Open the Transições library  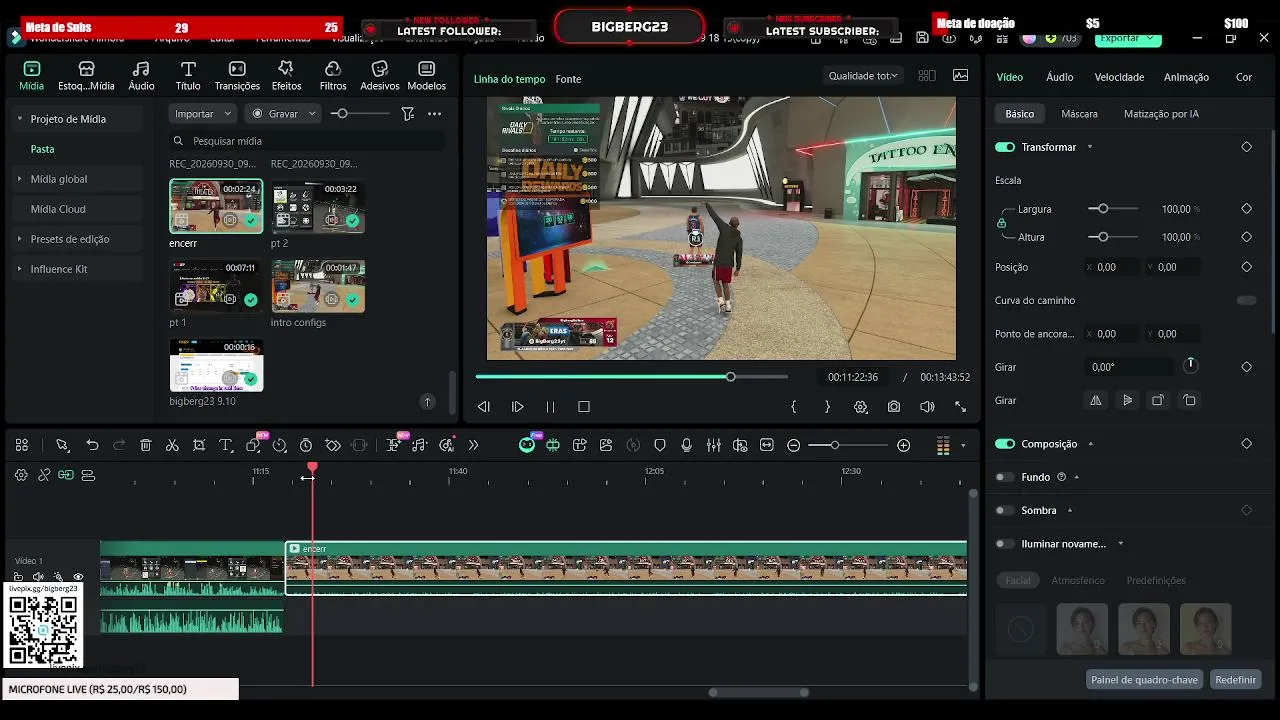coord(237,75)
